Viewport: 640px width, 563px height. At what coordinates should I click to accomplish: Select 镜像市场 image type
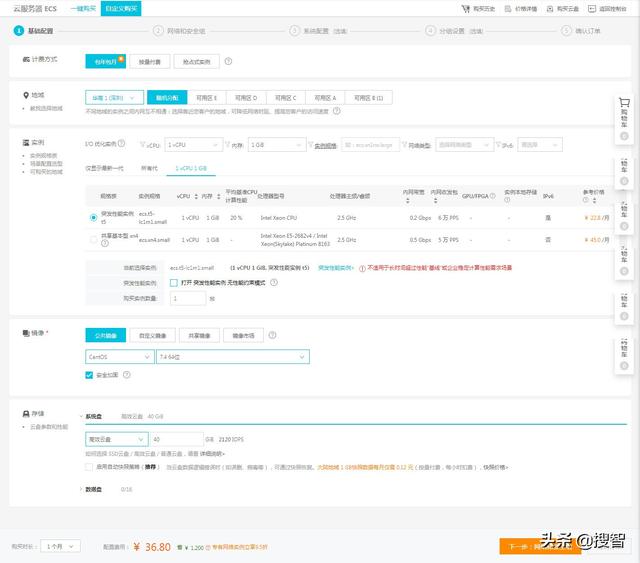[x=243, y=336]
